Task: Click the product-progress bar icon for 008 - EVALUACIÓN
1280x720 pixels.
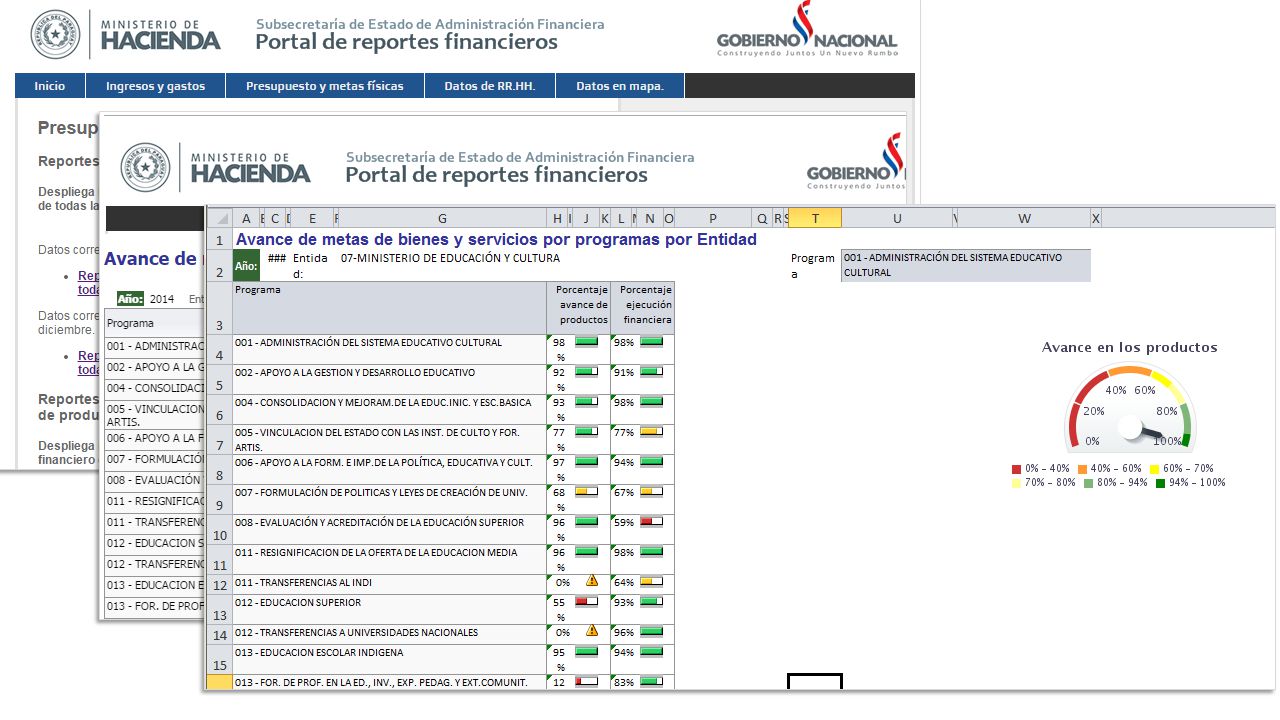Action: click(586, 522)
